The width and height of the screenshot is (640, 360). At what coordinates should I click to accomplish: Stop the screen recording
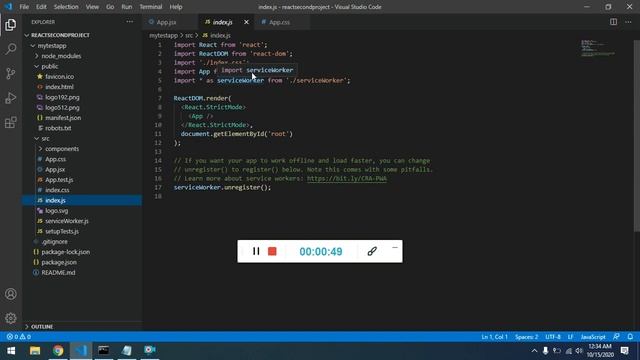(272, 251)
